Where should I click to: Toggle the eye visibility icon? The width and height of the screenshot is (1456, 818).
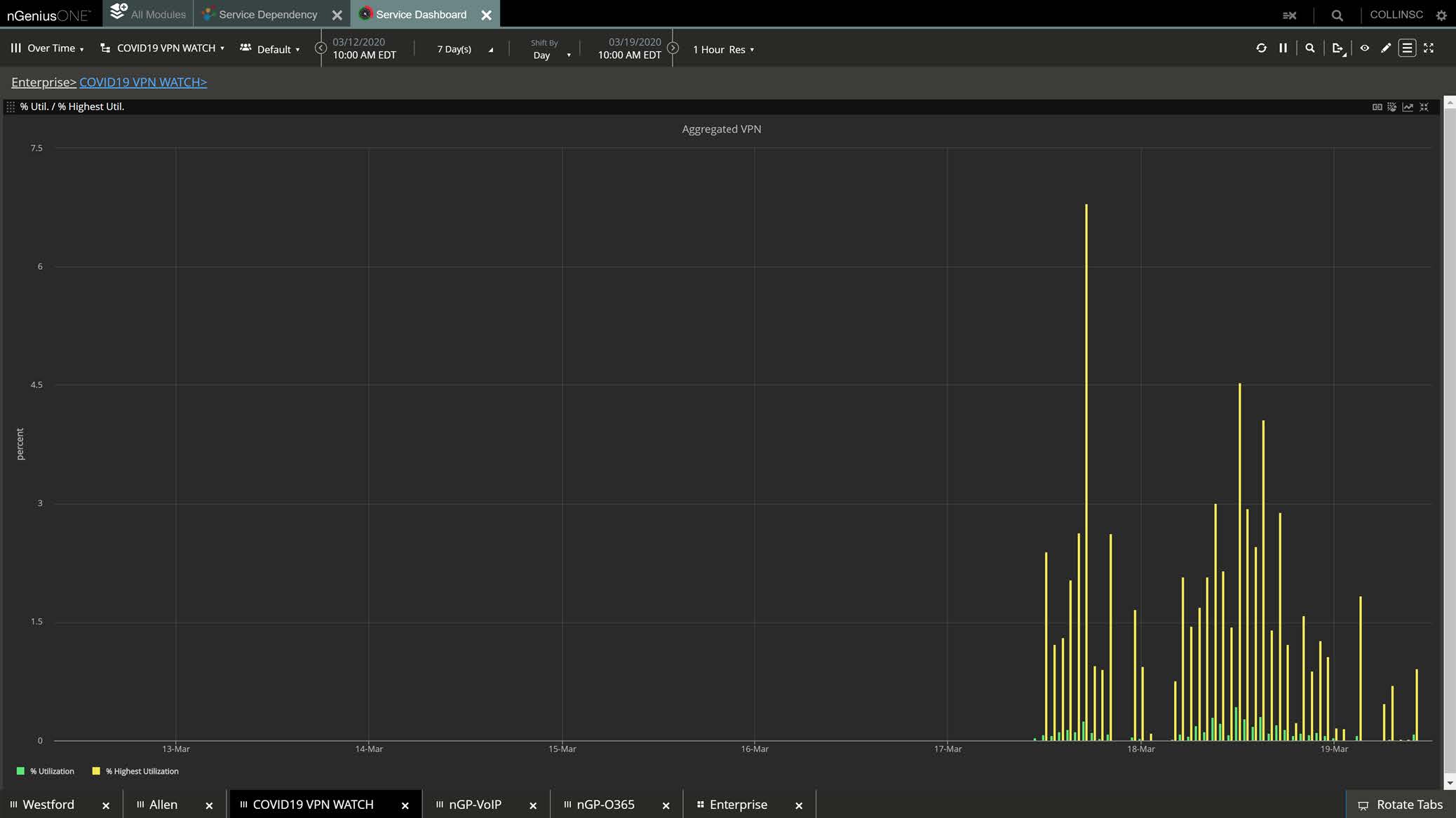(x=1364, y=48)
